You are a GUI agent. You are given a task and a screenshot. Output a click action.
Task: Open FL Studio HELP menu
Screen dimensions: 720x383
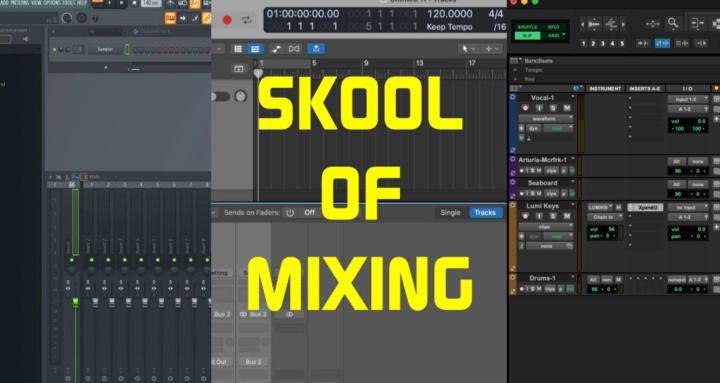(82, 3)
